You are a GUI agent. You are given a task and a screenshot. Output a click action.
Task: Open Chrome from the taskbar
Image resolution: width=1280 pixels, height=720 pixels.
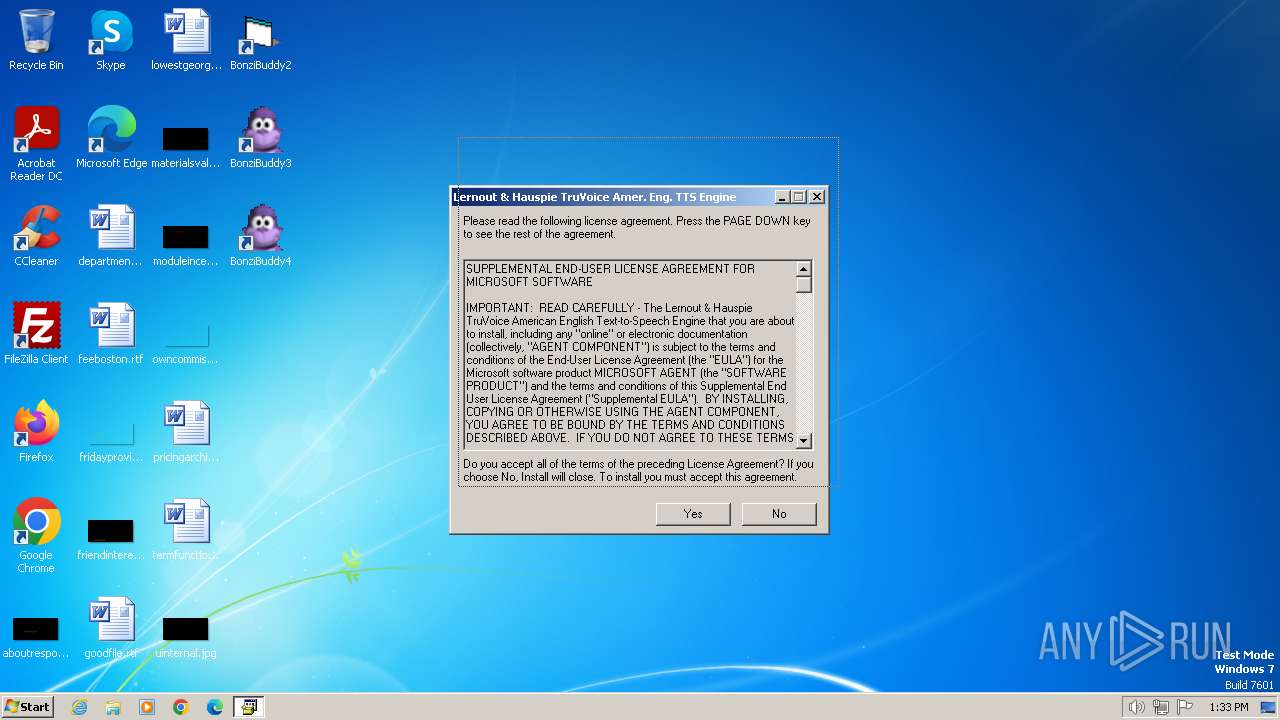tap(181, 707)
